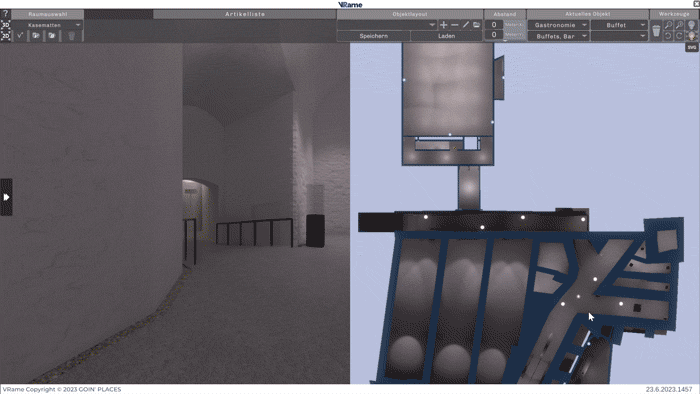Switch to 2D view mode
Screen dimensions: 700x394
[5, 36]
